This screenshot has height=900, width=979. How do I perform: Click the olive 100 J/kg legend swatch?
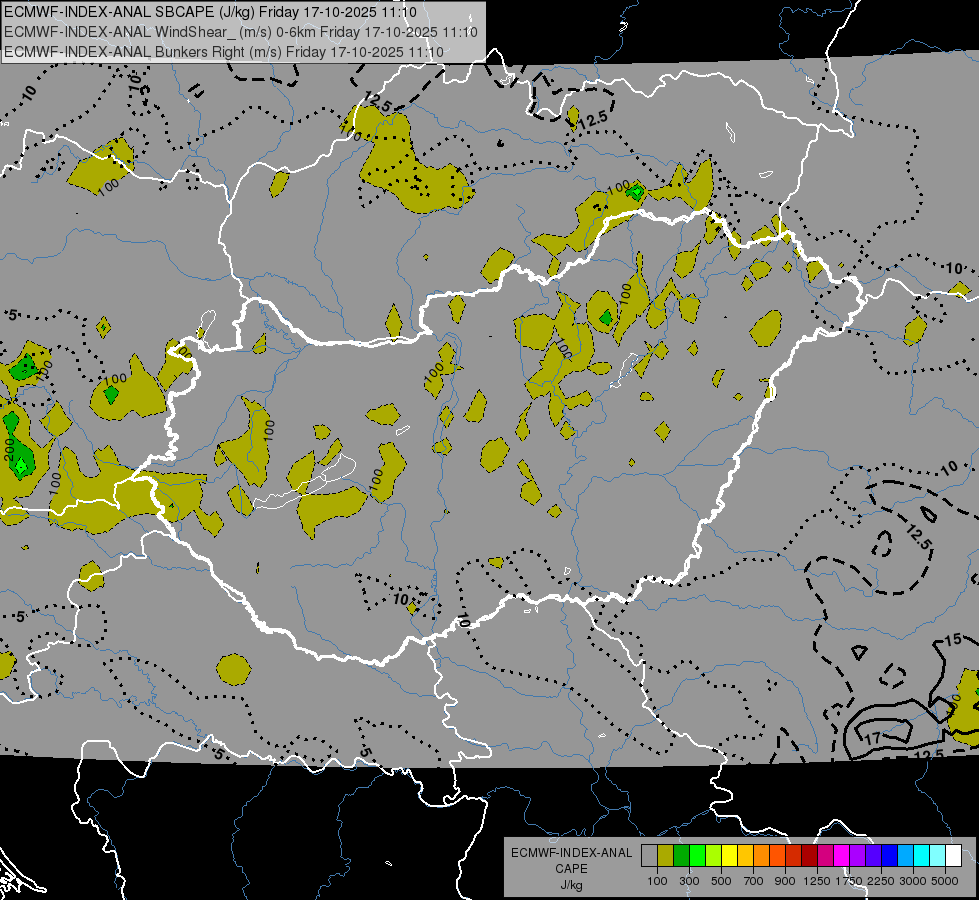[x=666, y=856]
